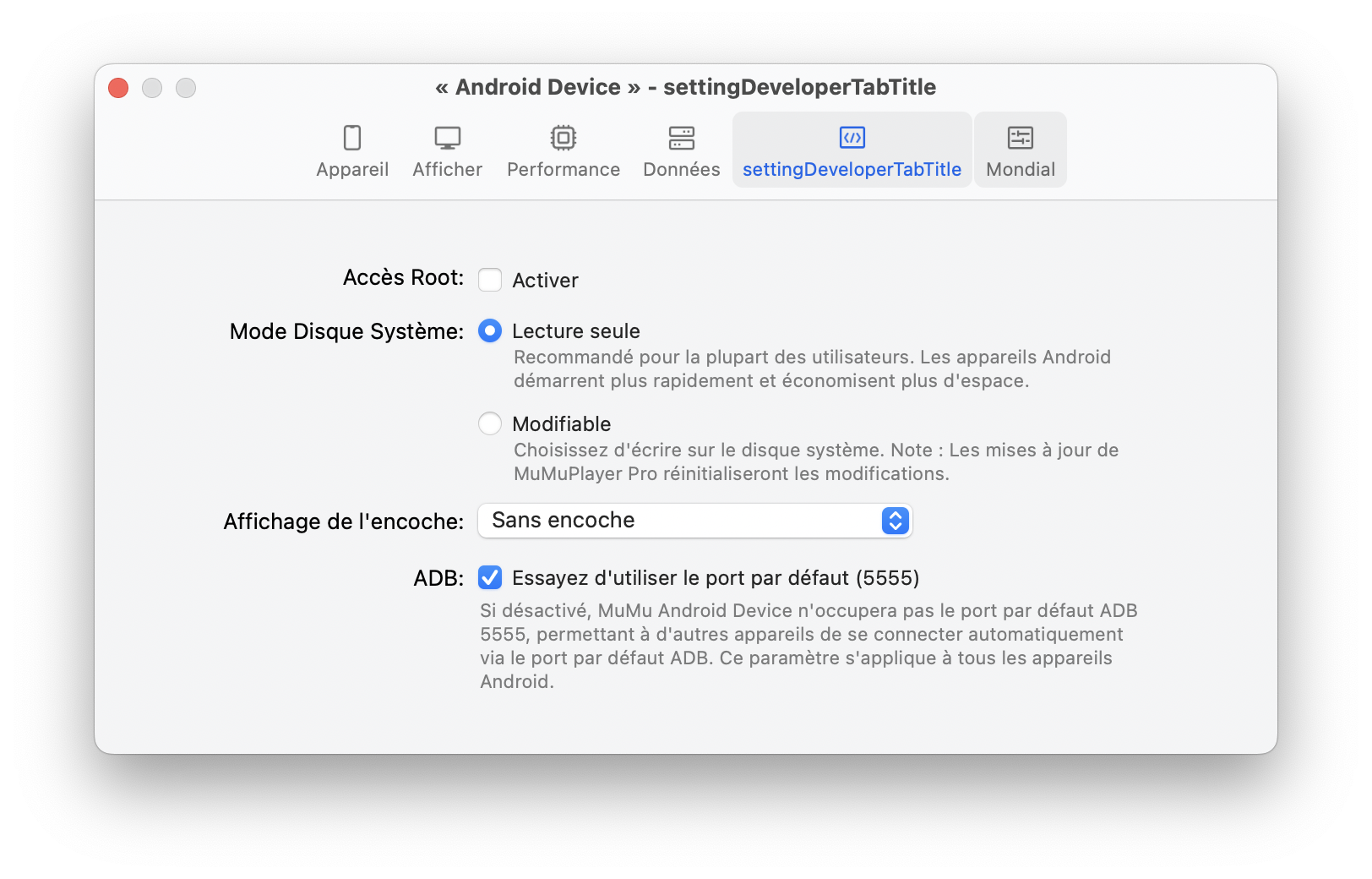Click the gray minimize window button
The image size is (1372, 879).
152,88
